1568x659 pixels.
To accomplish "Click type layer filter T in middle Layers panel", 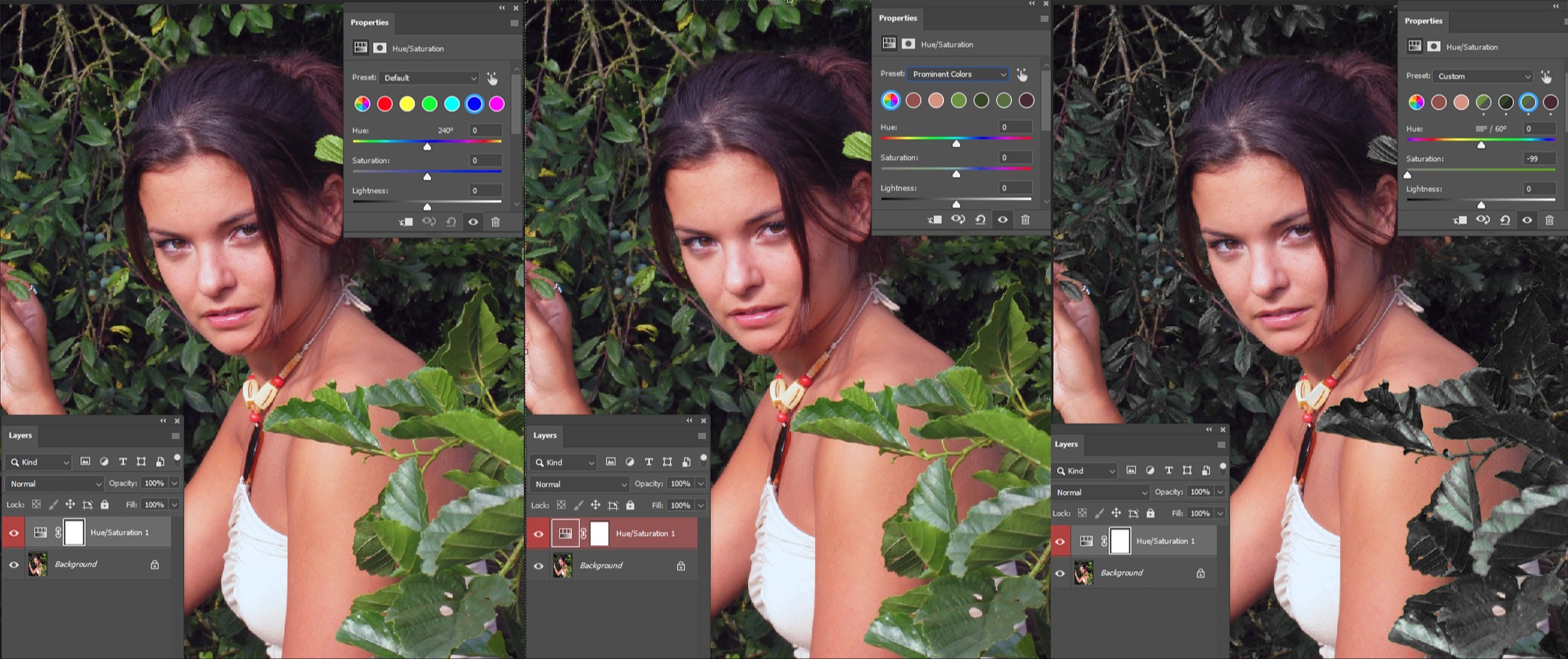I will 648,462.
